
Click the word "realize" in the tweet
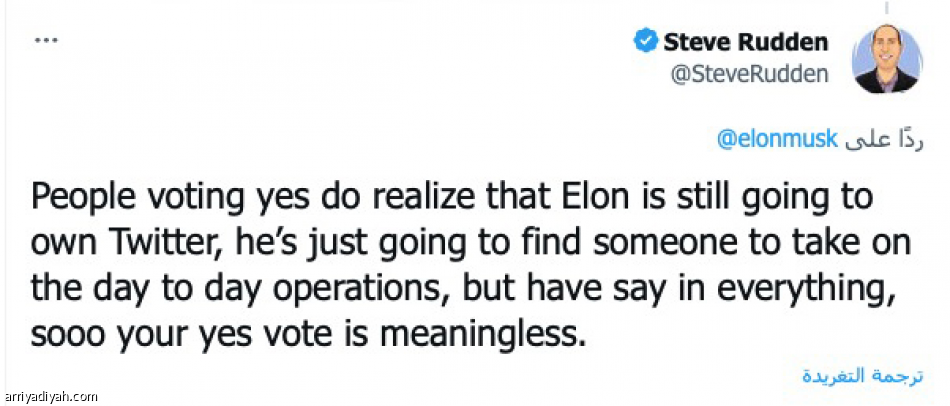(x=424, y=199)
